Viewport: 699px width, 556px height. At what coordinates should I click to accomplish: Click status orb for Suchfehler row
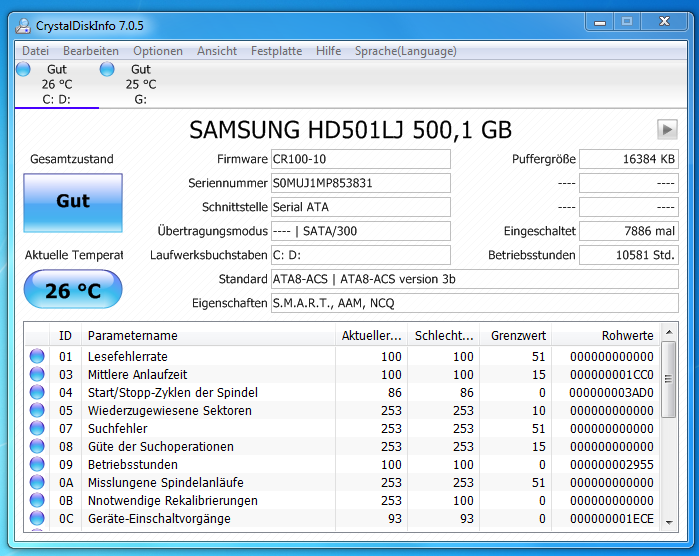pyautogui.click(x=37, y=428)
